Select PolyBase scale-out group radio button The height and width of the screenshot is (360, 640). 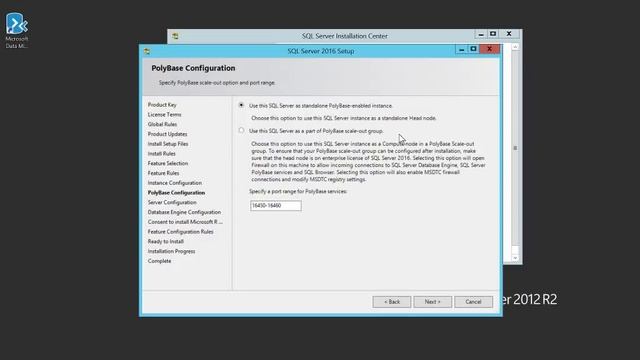click(x=241, y=131)
